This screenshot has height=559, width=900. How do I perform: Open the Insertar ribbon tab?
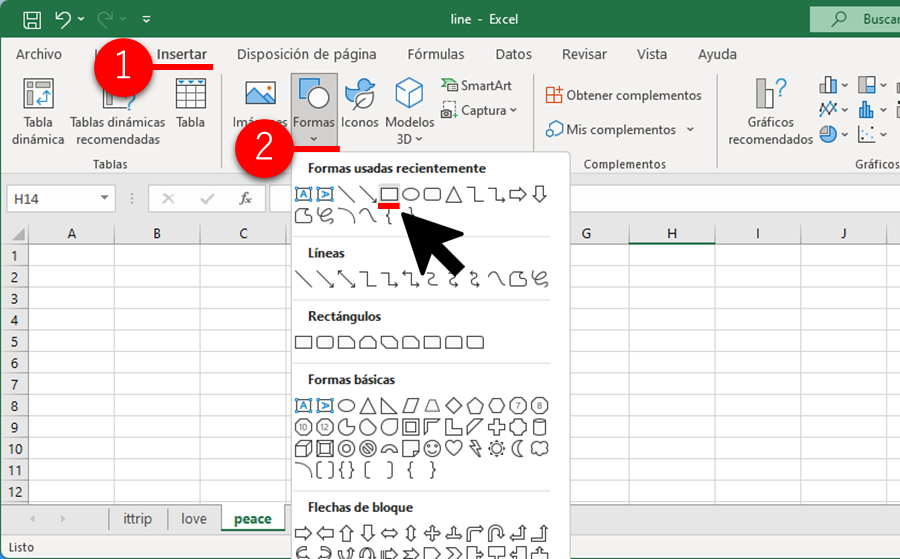pyautogui.click(x=181, y=54)
